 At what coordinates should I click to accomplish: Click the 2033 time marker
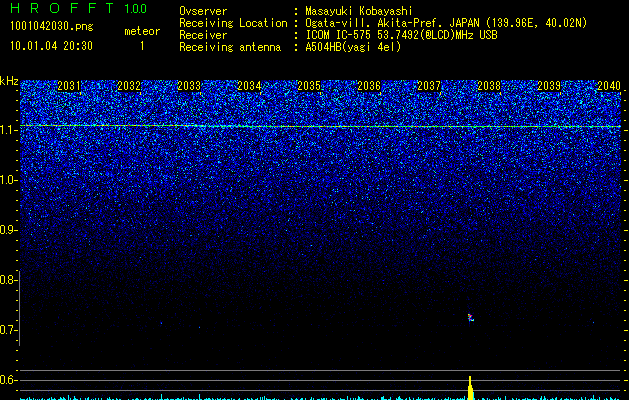coord(189,86)
